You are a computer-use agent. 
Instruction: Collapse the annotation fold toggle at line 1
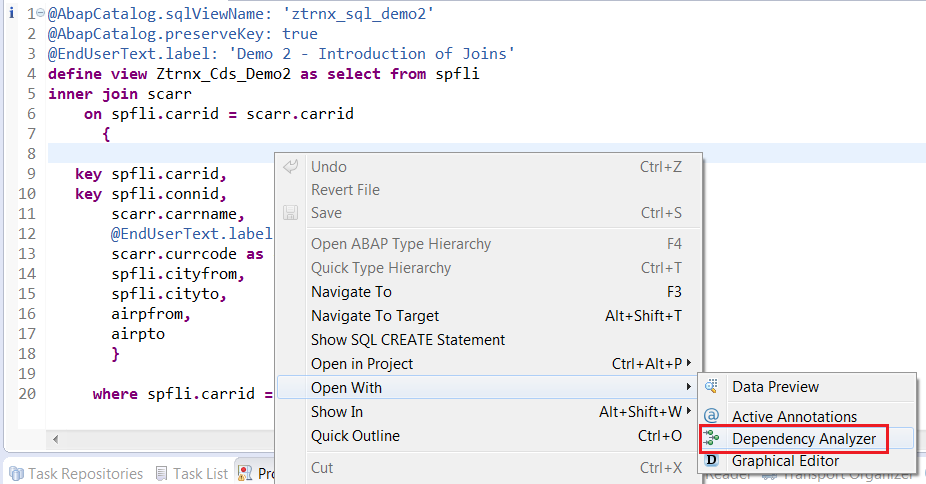tap(40, 12)
